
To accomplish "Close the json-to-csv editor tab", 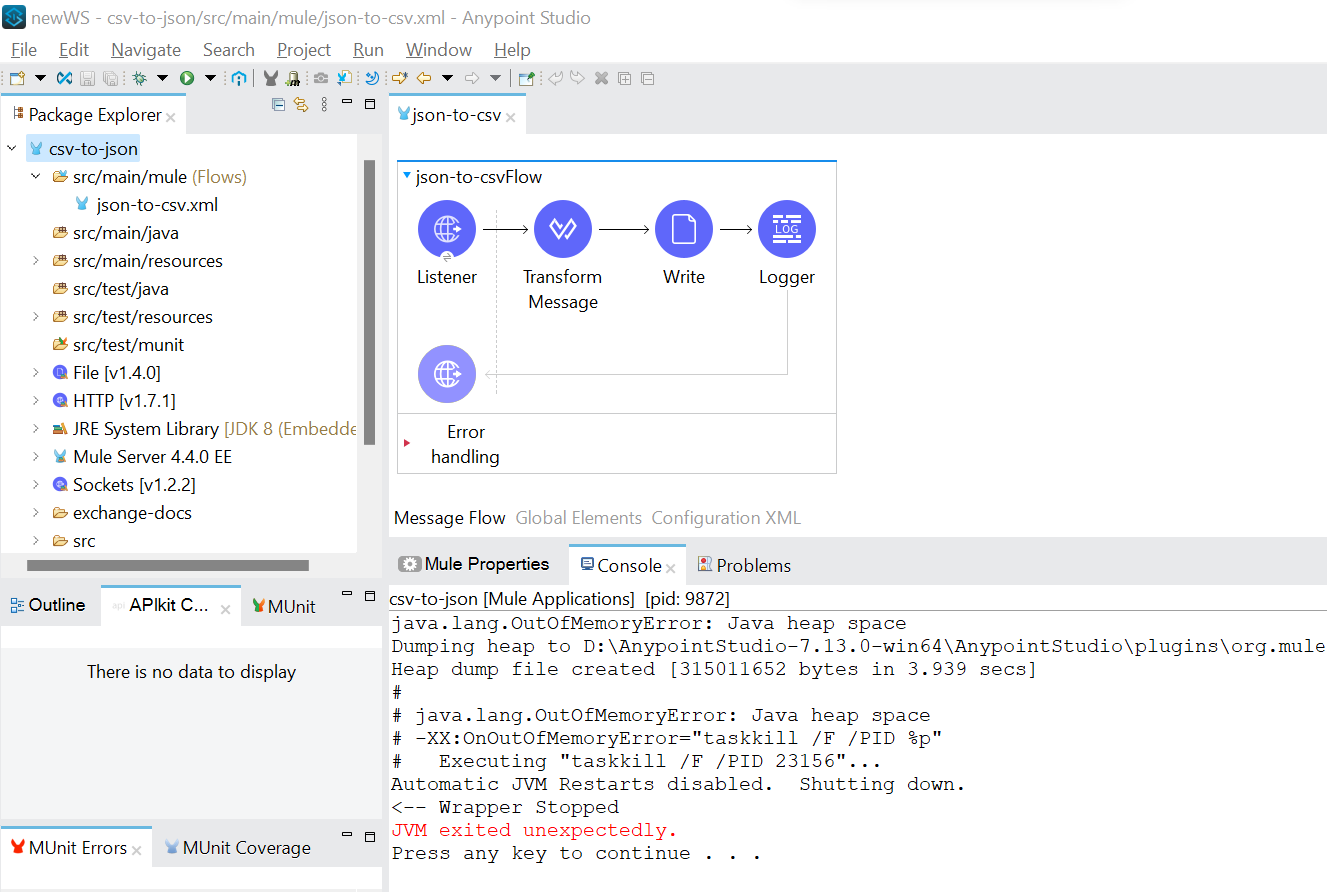I will (x=510, y=117).
